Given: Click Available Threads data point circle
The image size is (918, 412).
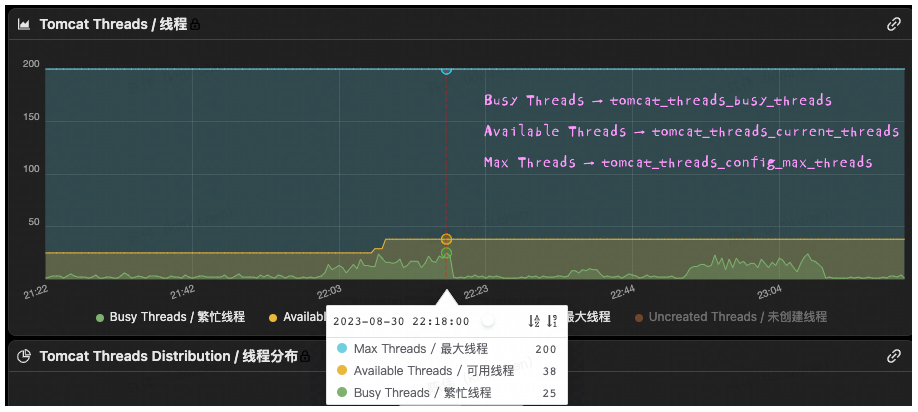Looking at the screenshot, I should point(446,239).
